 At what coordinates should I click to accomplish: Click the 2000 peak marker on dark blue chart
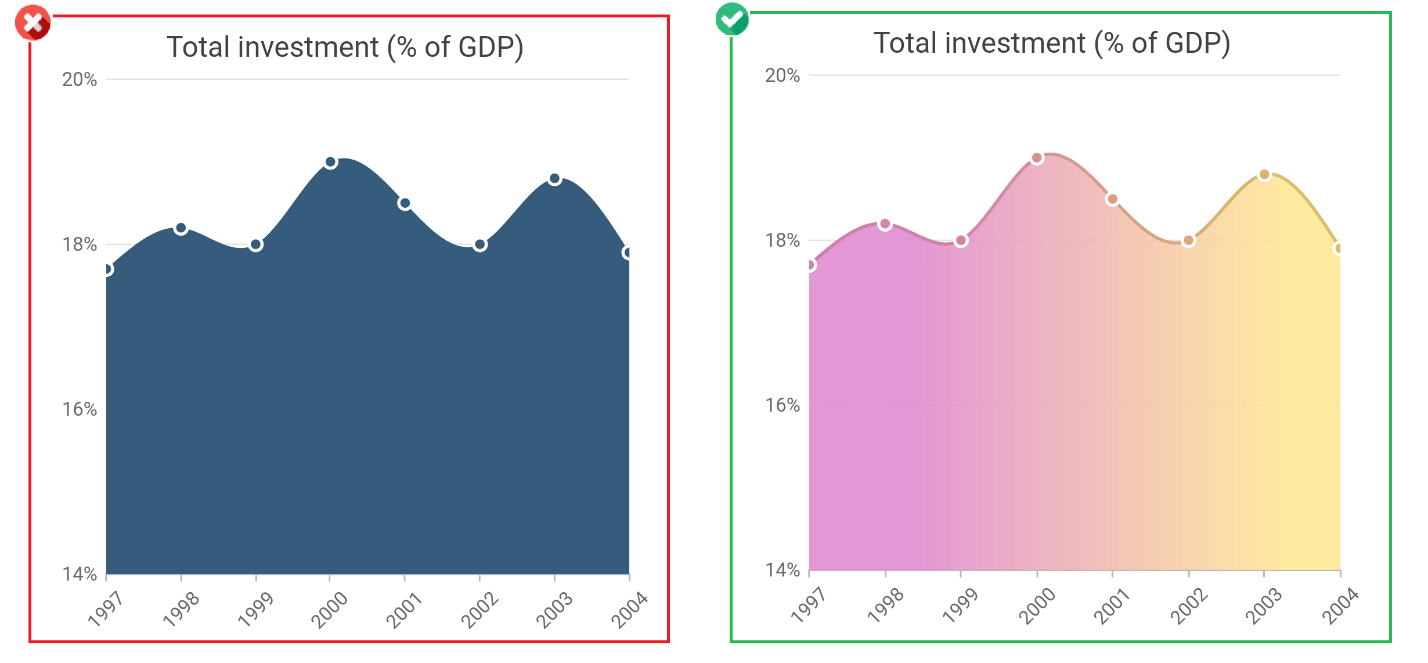(330, 162)
